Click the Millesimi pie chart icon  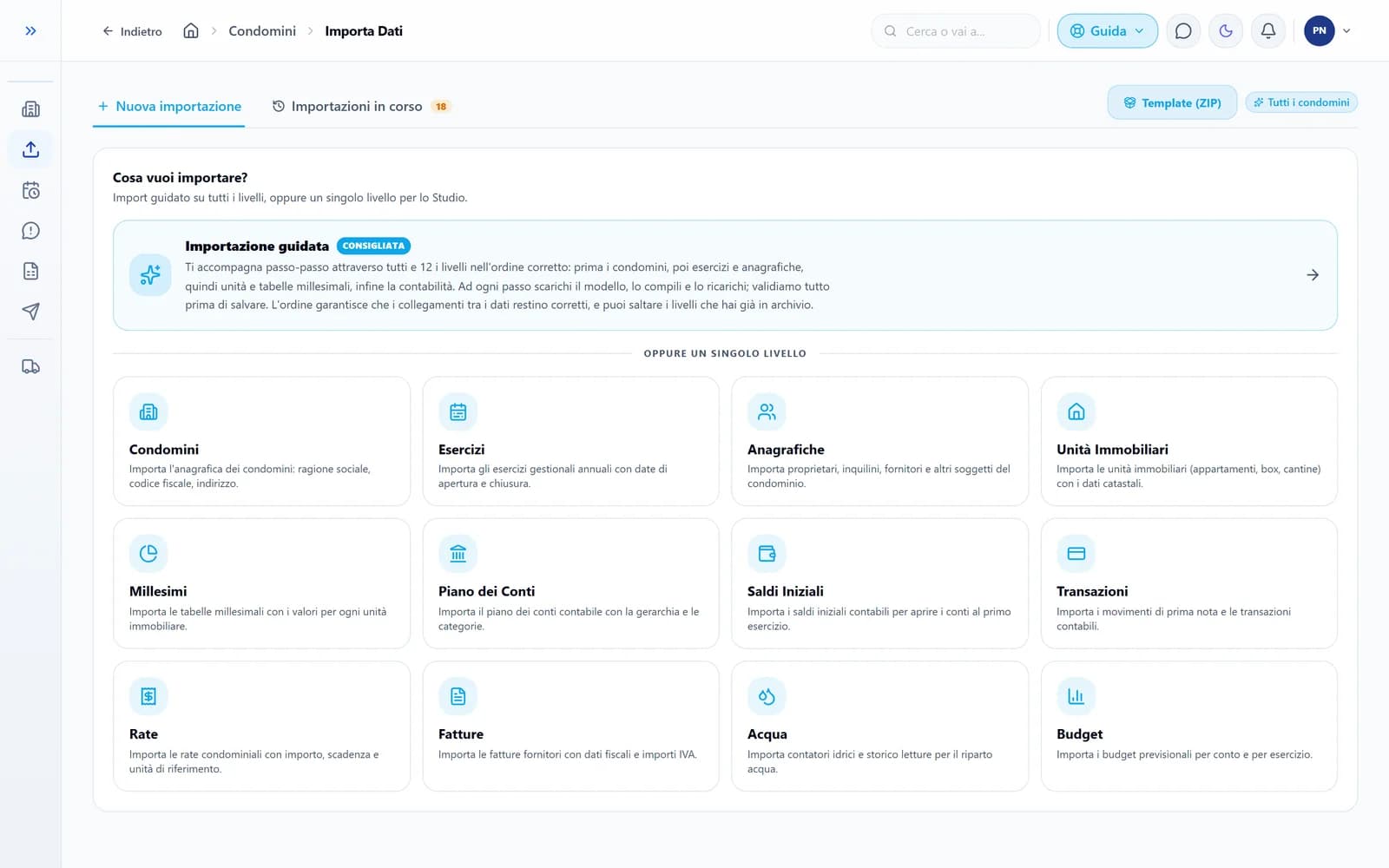tap(148, 554)
